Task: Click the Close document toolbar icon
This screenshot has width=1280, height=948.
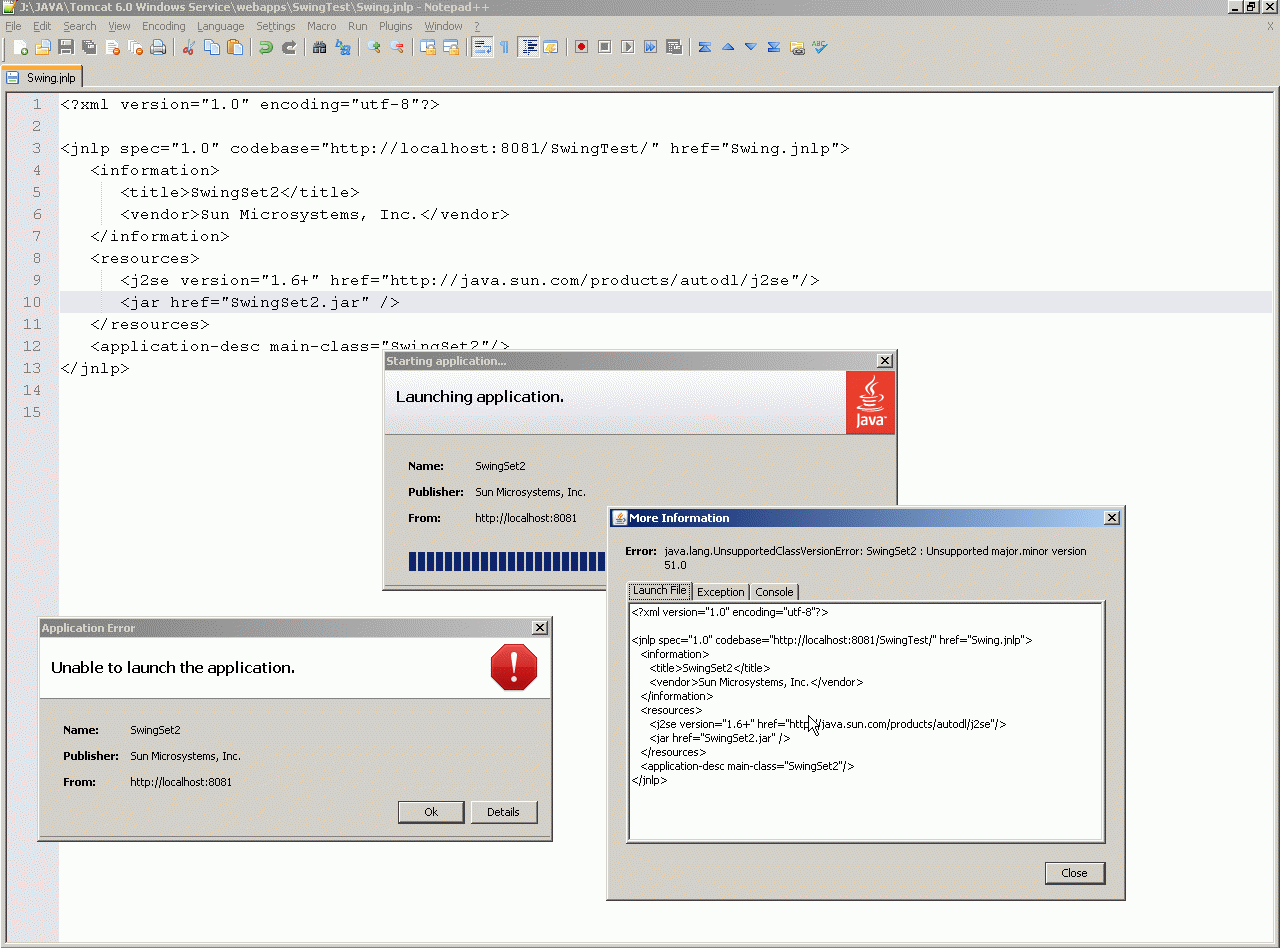Action: pyautogui.click(x=112, y=47)
